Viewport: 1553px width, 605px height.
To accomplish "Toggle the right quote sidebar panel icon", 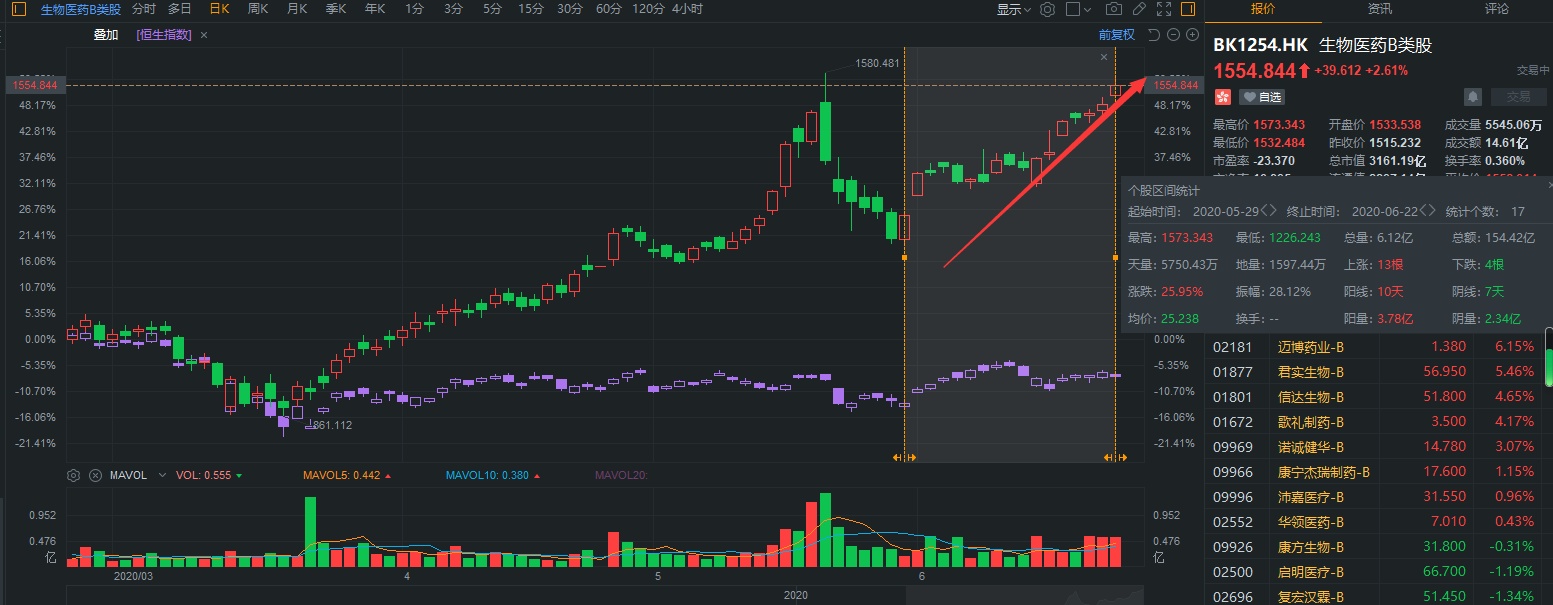I will point(1188,9).
